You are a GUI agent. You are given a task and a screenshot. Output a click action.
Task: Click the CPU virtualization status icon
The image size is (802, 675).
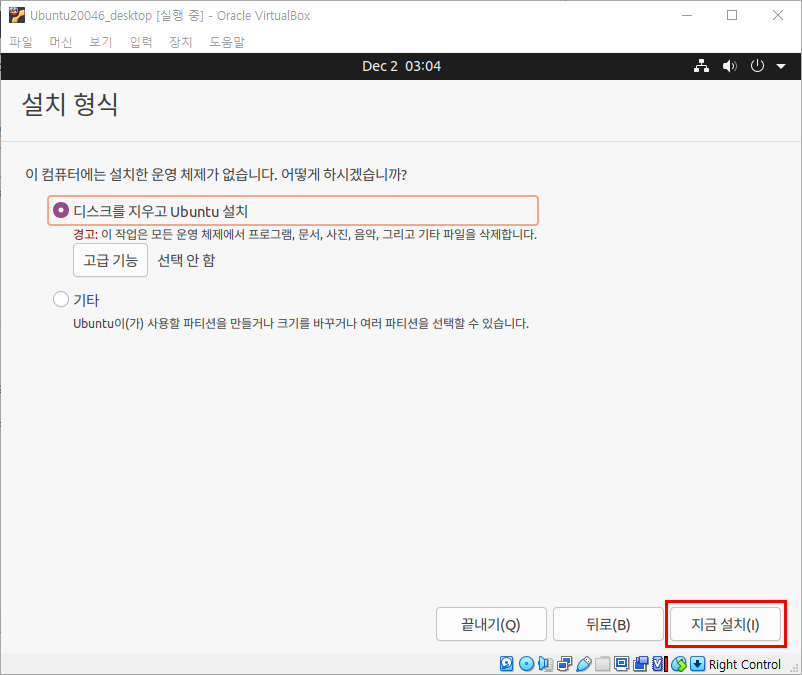click(660, 664)
